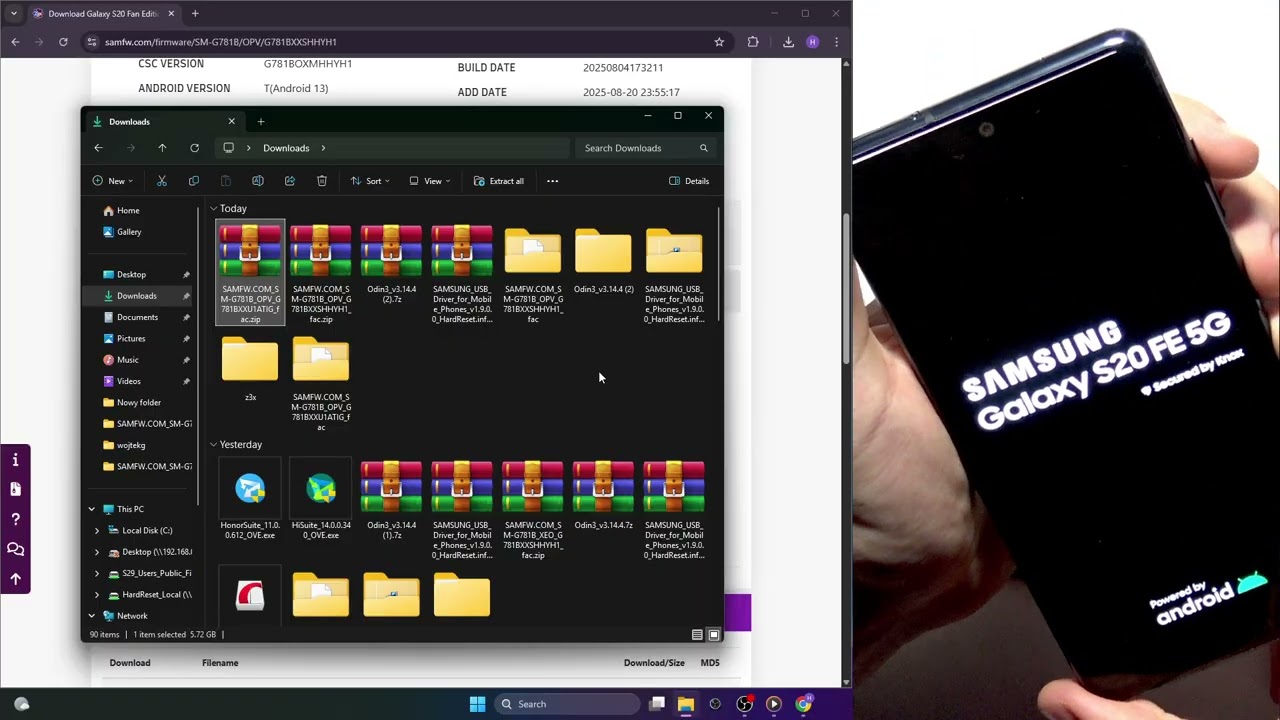1280x720 pixels.
Task: Bookmark this page in Chrome
Action: (719, 42)
